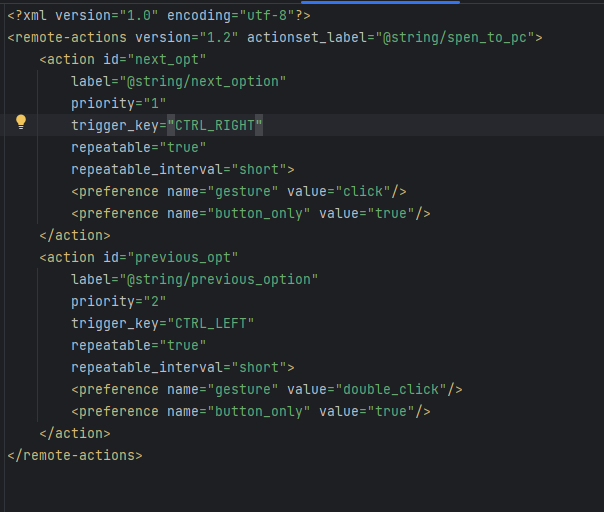Click the yellow lightbulb quick-fix icon
This screenshot has height=512, width=604.
tap(21, 122)
